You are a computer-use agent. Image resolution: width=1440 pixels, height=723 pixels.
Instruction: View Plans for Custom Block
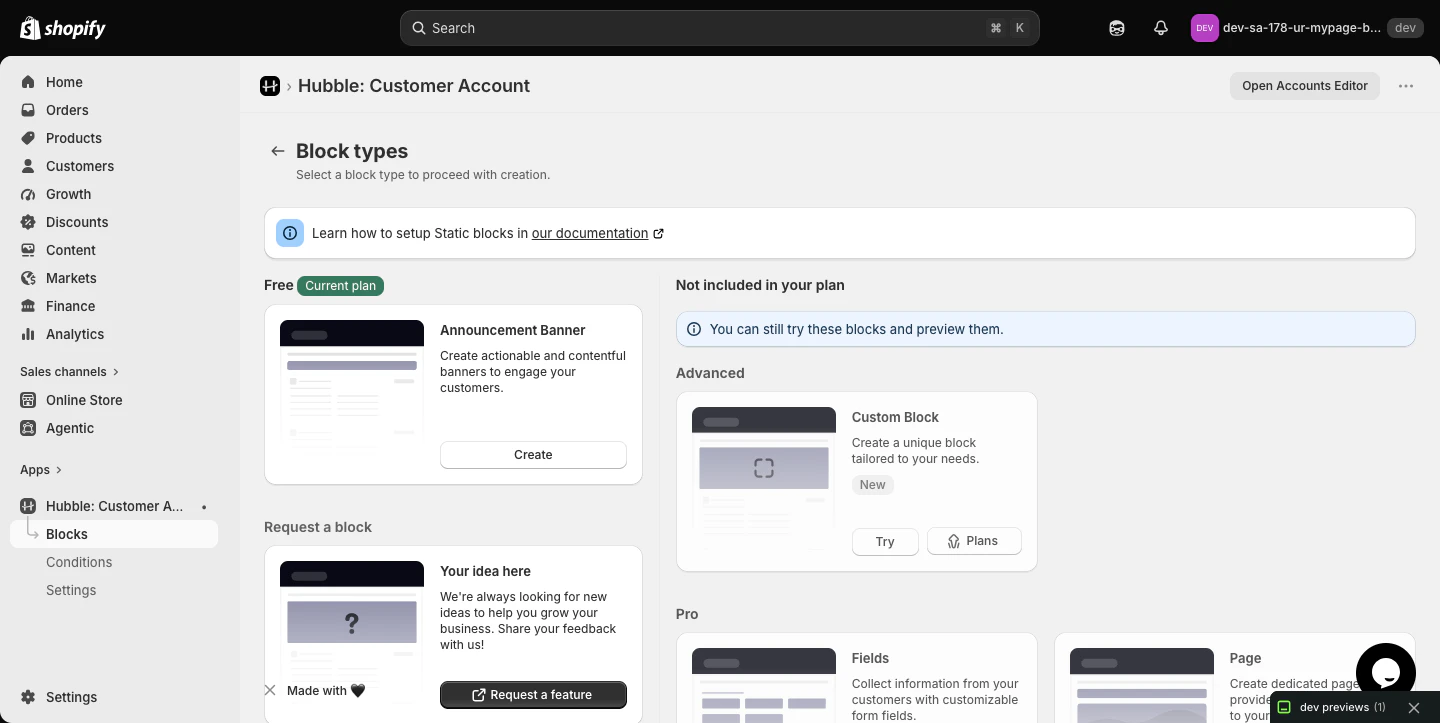tap(975, 541)
